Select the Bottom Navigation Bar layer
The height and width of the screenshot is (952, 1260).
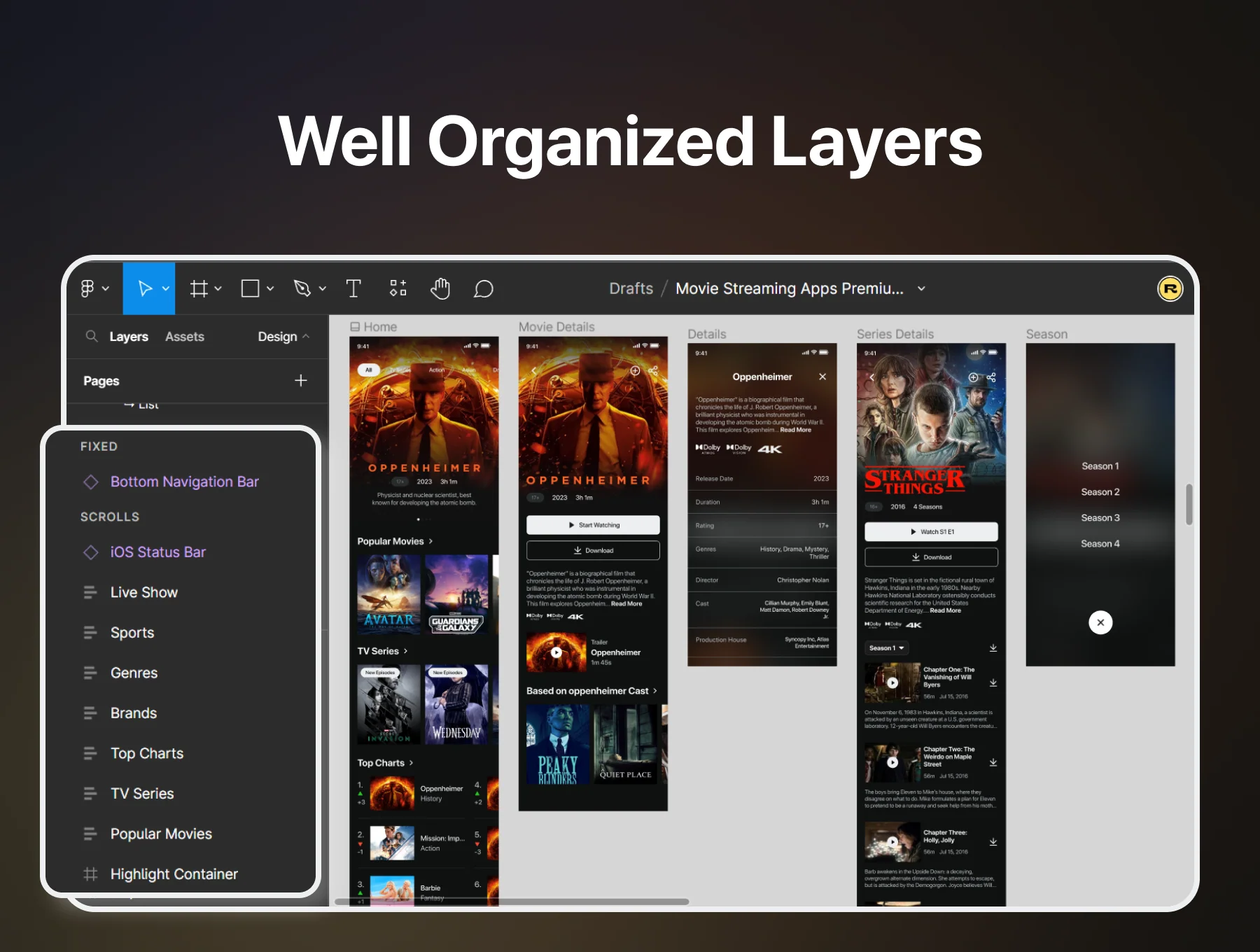(185, 482)
